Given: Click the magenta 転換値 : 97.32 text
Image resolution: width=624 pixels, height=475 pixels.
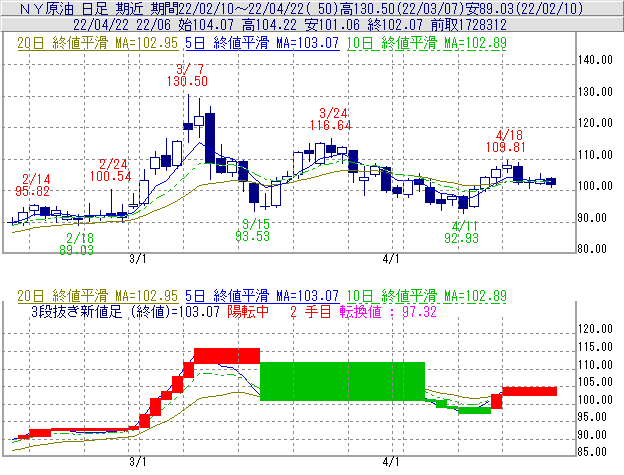Looking at the screenshot, I should [388, 311].
